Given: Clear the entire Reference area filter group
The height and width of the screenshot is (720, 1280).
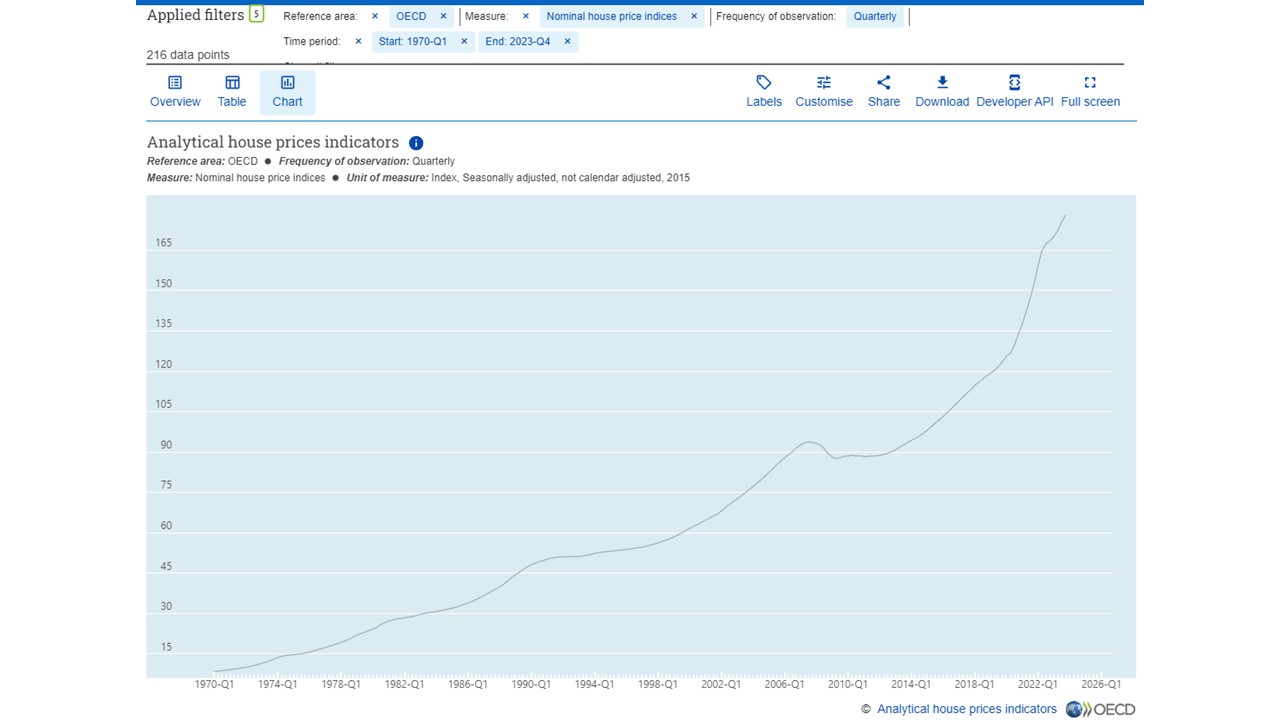Looking at the screenshot, I should pos(375,16).
